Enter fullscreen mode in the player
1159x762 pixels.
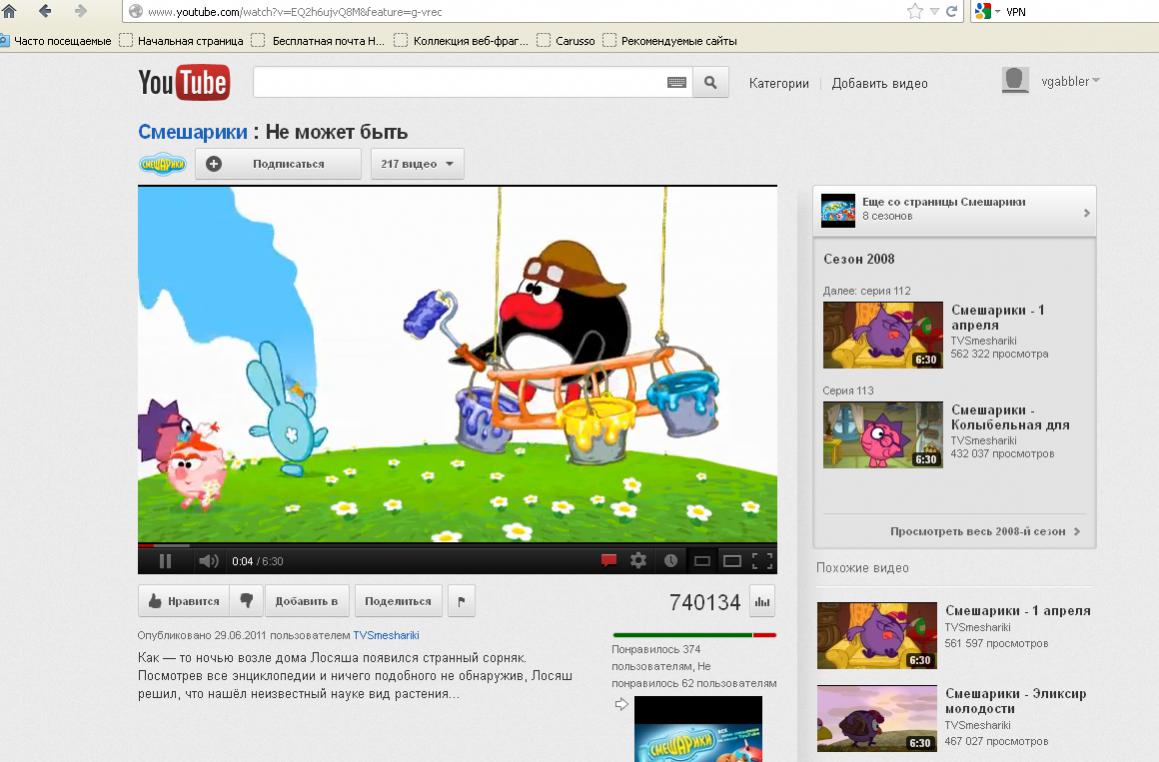(x=762, y=561)
